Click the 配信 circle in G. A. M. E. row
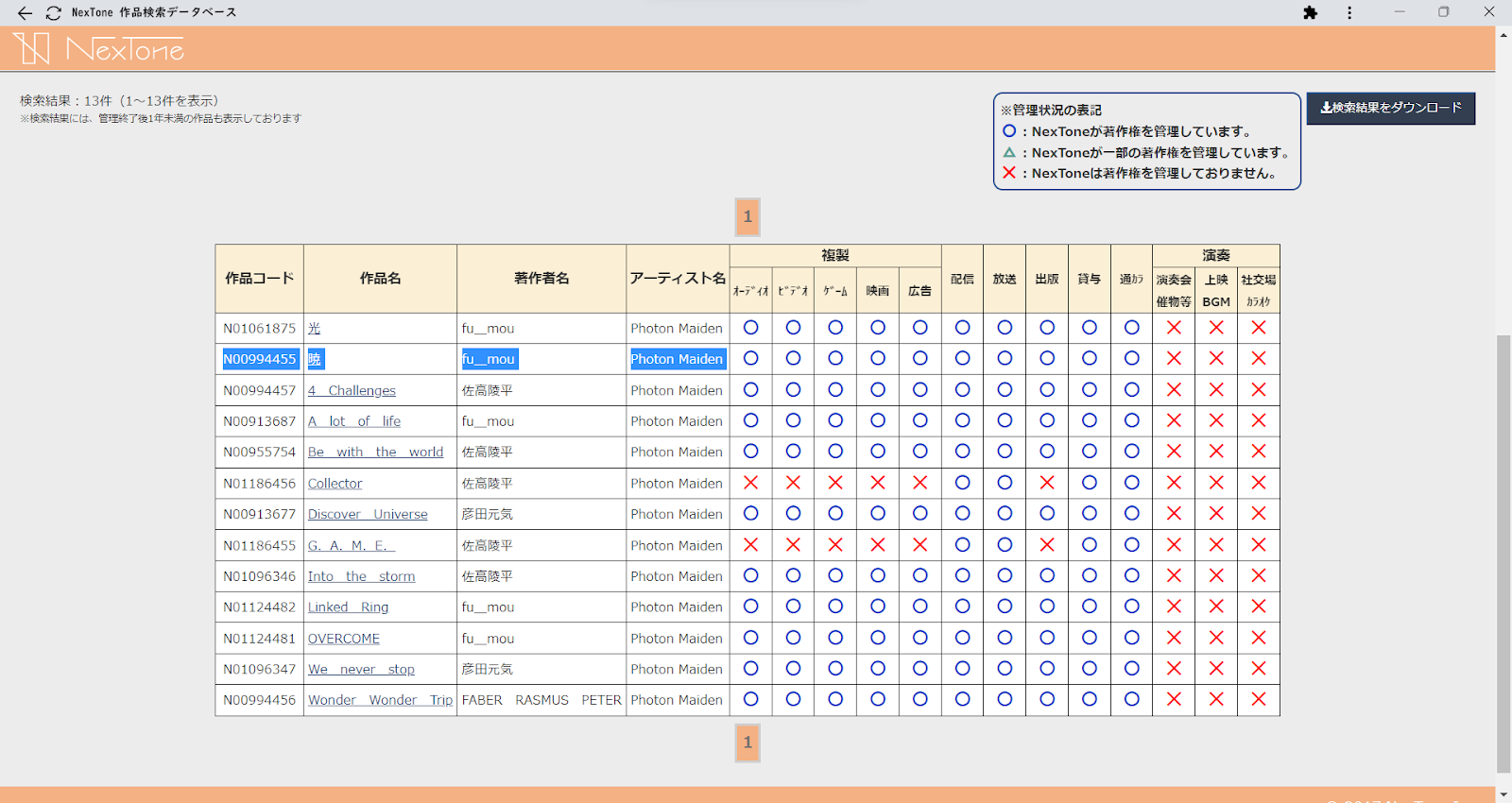 coord(962,545)
